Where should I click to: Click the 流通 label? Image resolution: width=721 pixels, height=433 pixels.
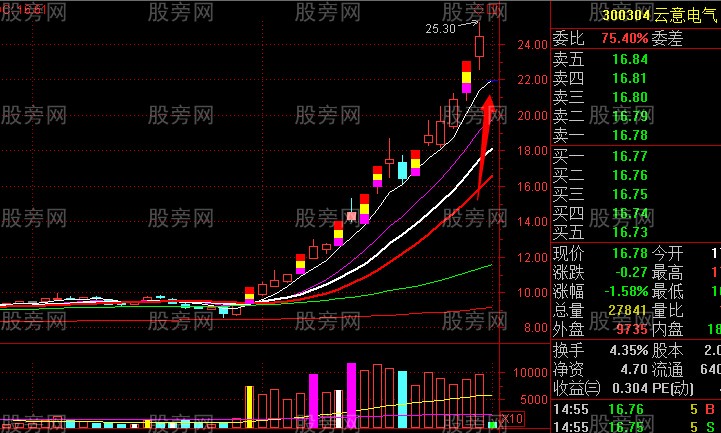click(668, 370)
